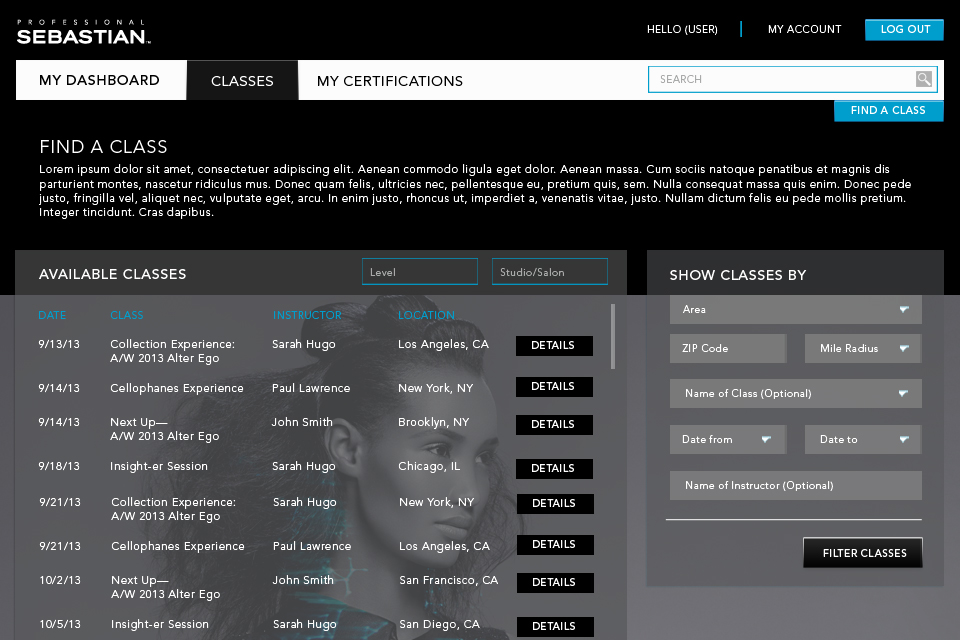The image size is (960, 640).
Task: View details for 9/21/13 Los Angeles class
Action: [555, 544]
